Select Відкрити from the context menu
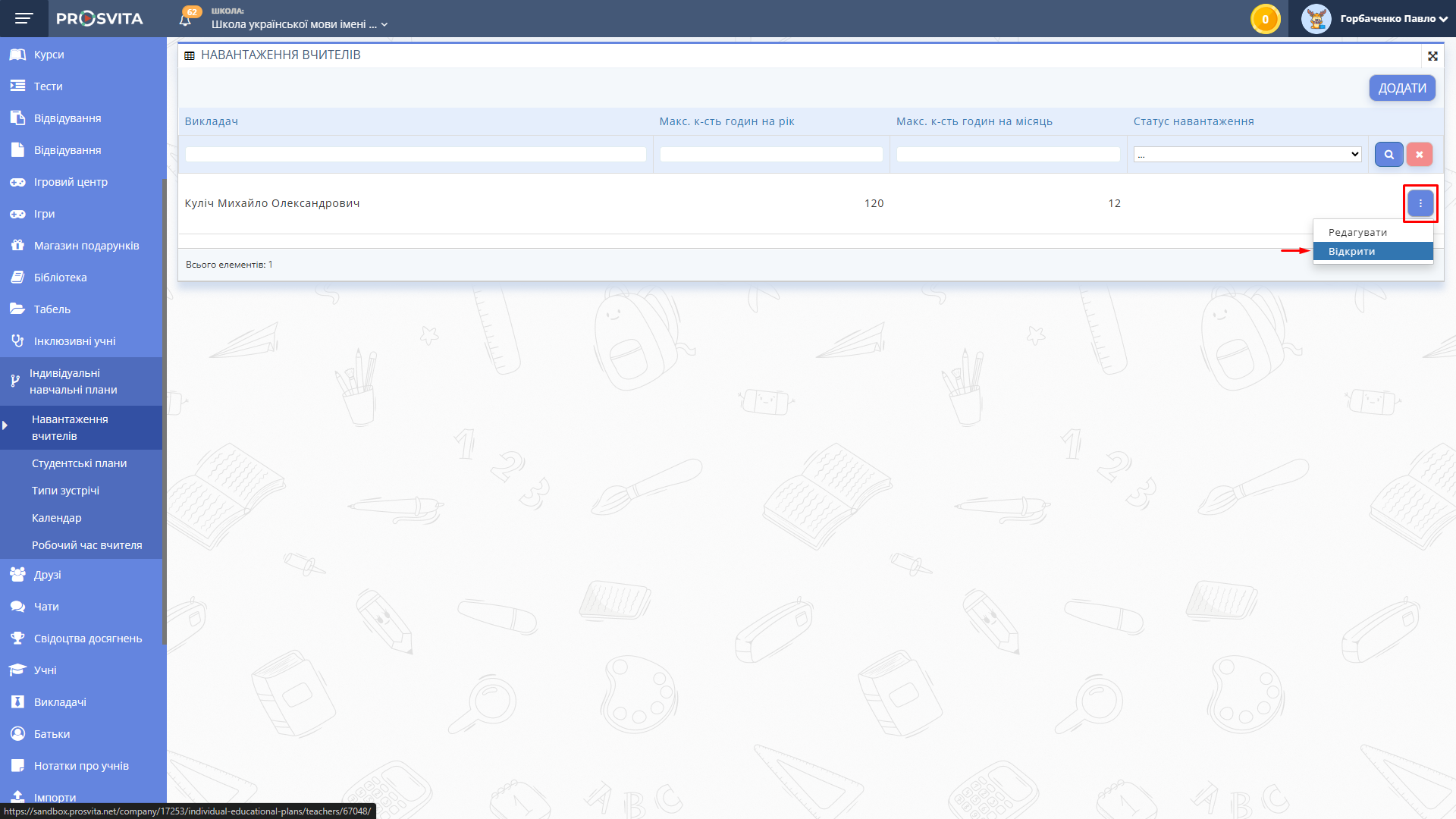 point(1351,252)
